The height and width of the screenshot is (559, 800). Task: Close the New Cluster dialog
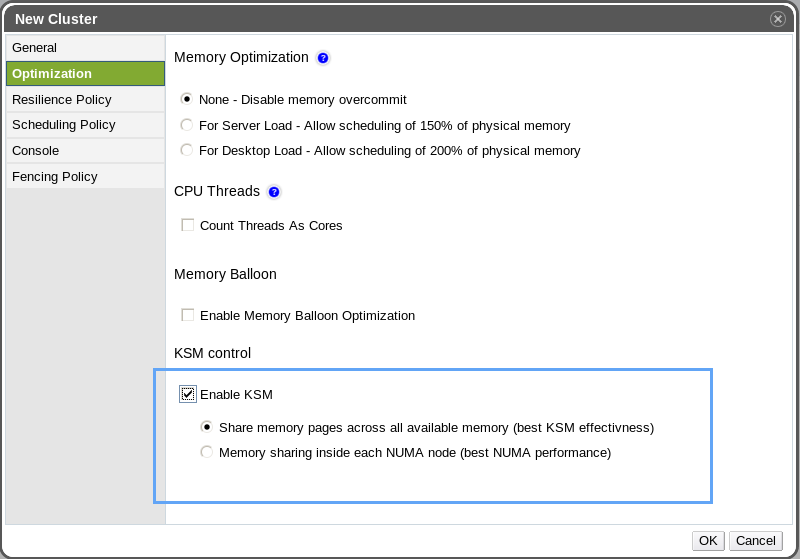click(777, 19)
